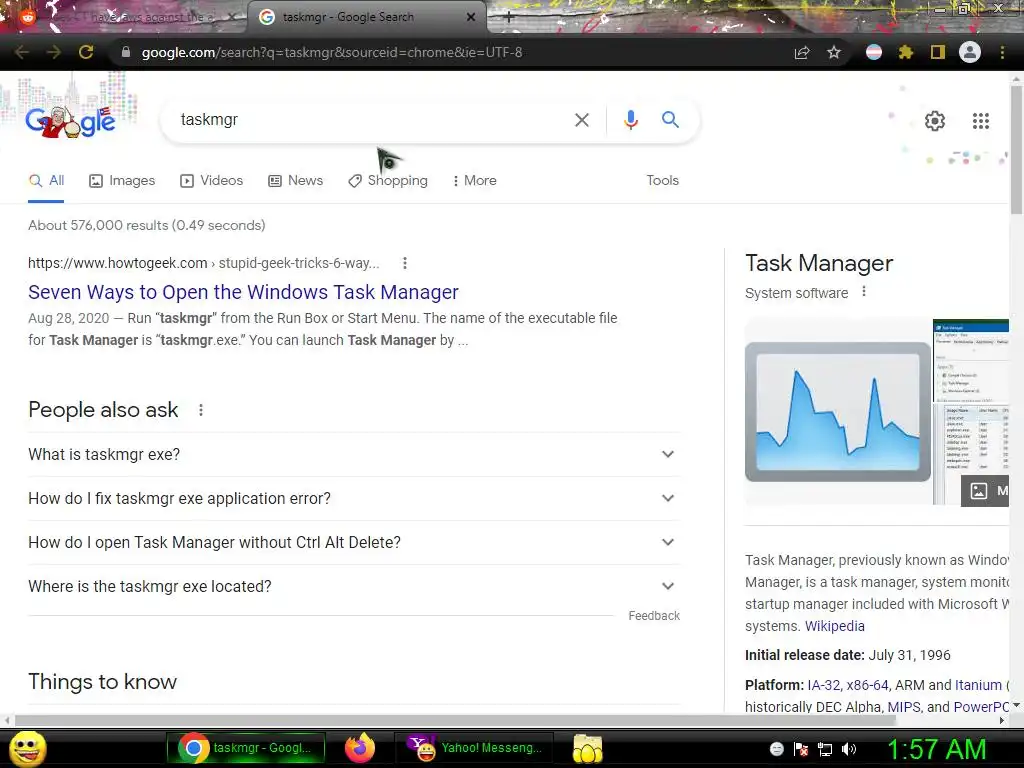Image resolution: width=1024 pixels, height=768 pixels.
Task: Expand "How do I fix taskmgr exe application error?"
Action: coord(354,498)
